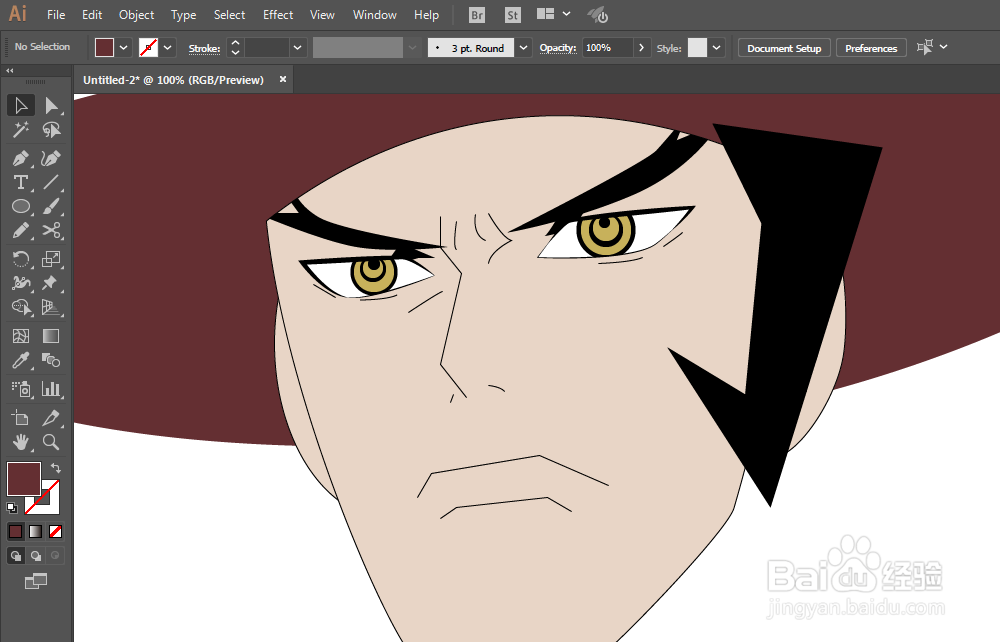Expand the align options dropdown arrow
The width and height of the screenshot is (1000, 642).
[944, 47]
